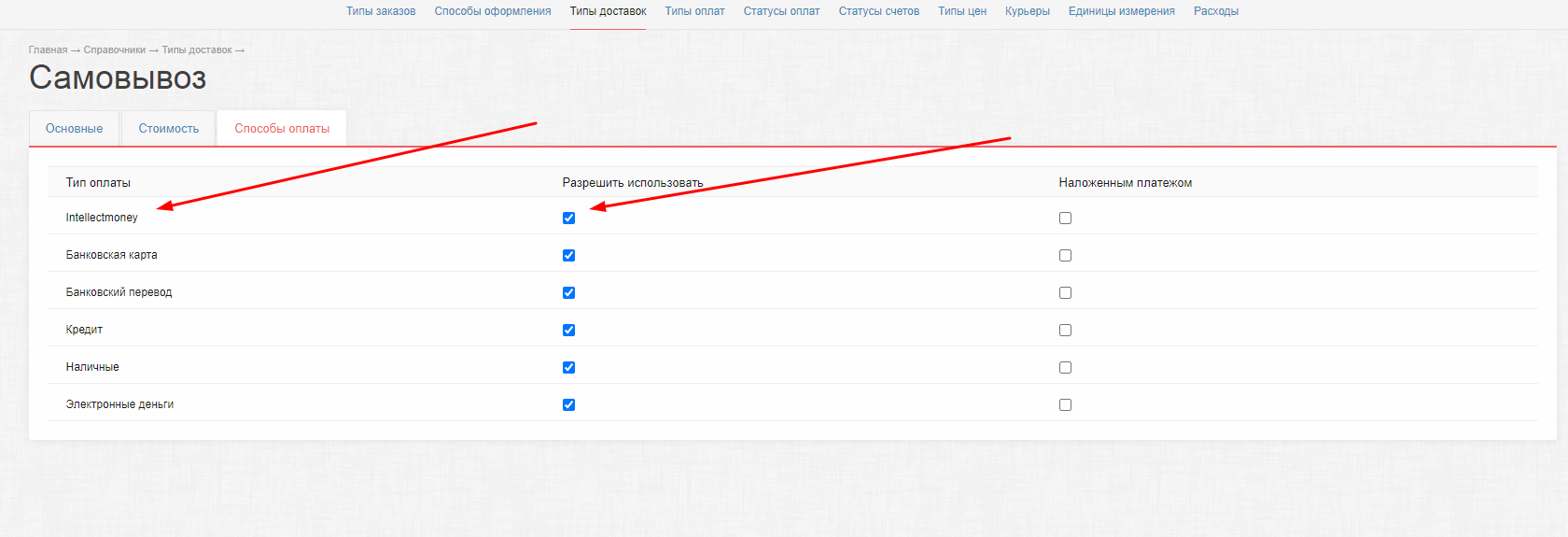Click the Справочники breadcrumb link
Image resolution: width=1568 pixels, height=537 pixels.
pyautogui.click(x=114, y=50)
